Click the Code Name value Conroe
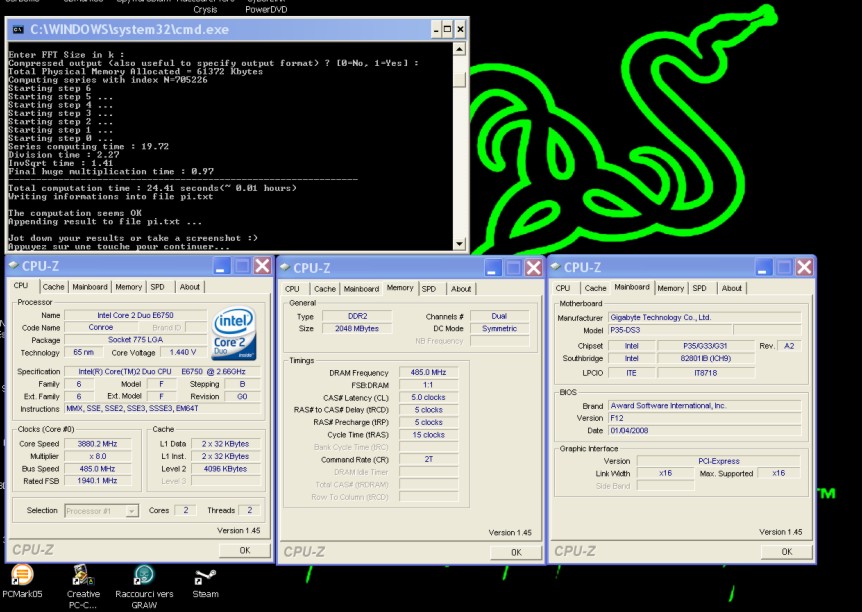This screenshot has height=612, width=862. (101, 327)
